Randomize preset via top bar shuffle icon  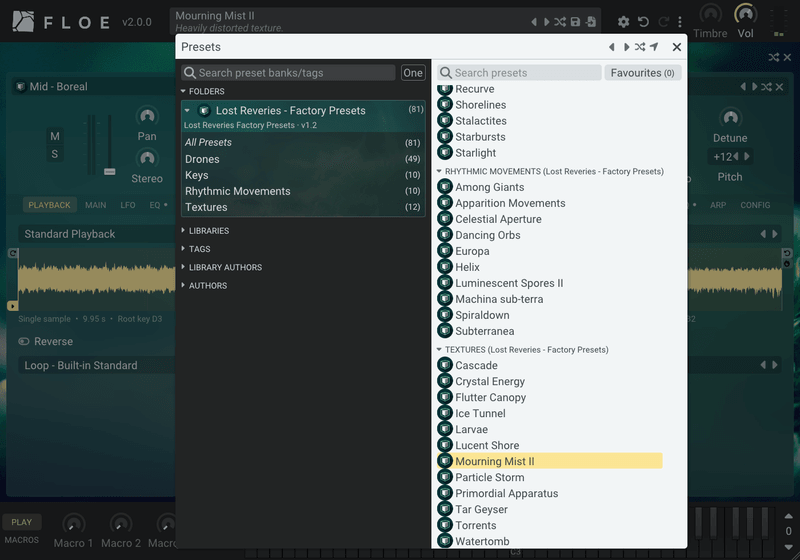point(560,22)
